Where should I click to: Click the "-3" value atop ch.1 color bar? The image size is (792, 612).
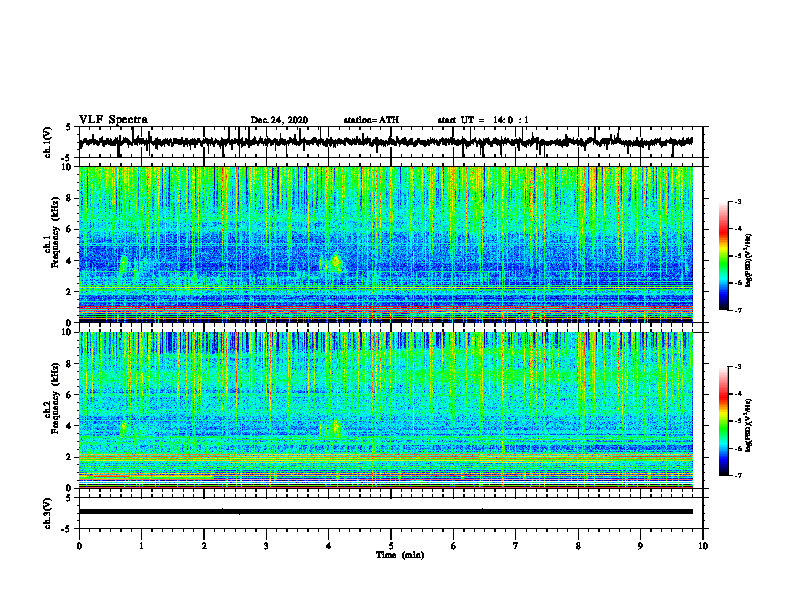pyautogui.click(x=737, y=201)
